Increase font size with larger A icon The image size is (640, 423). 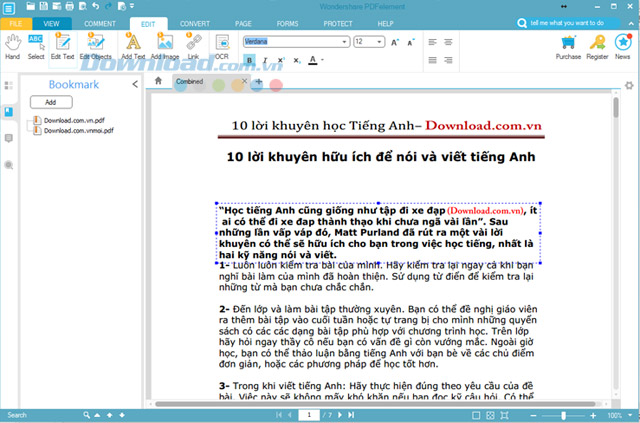395,42
